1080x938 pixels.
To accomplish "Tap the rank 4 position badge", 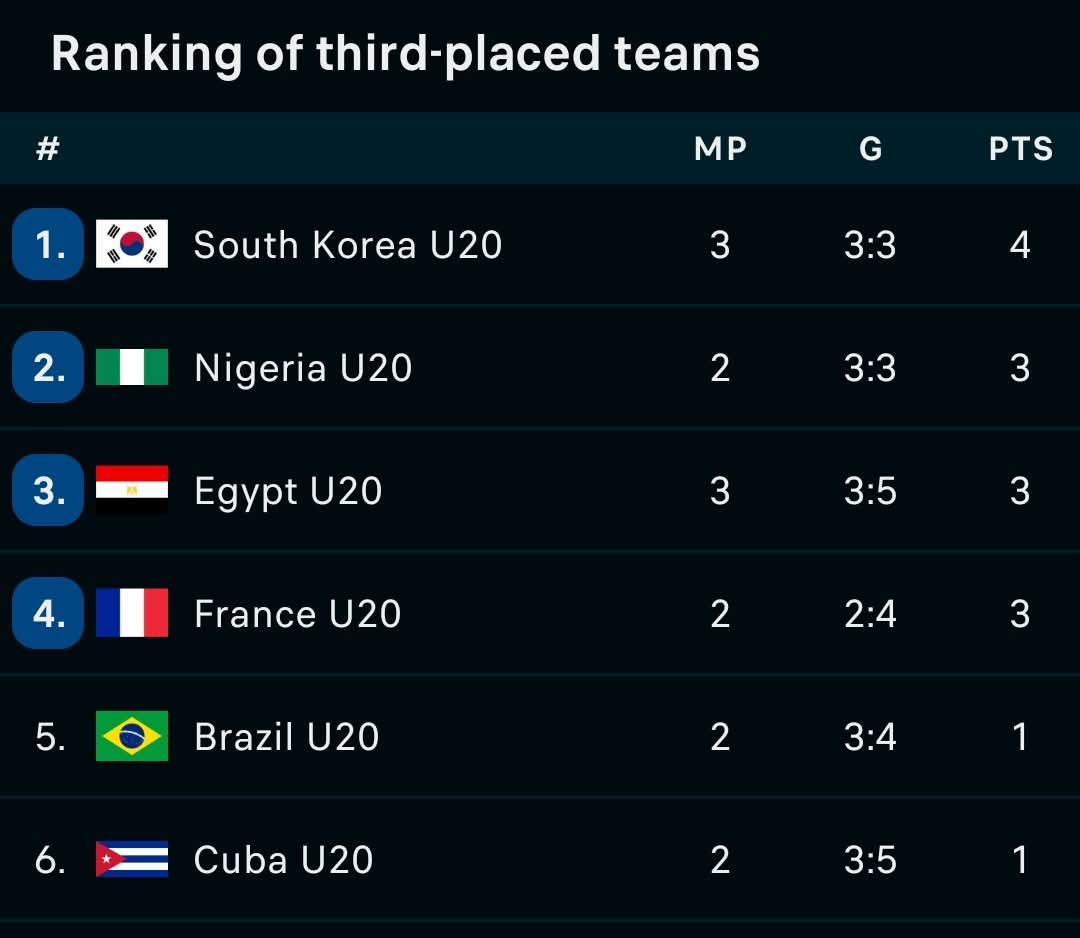I will [x=48, y=613].
